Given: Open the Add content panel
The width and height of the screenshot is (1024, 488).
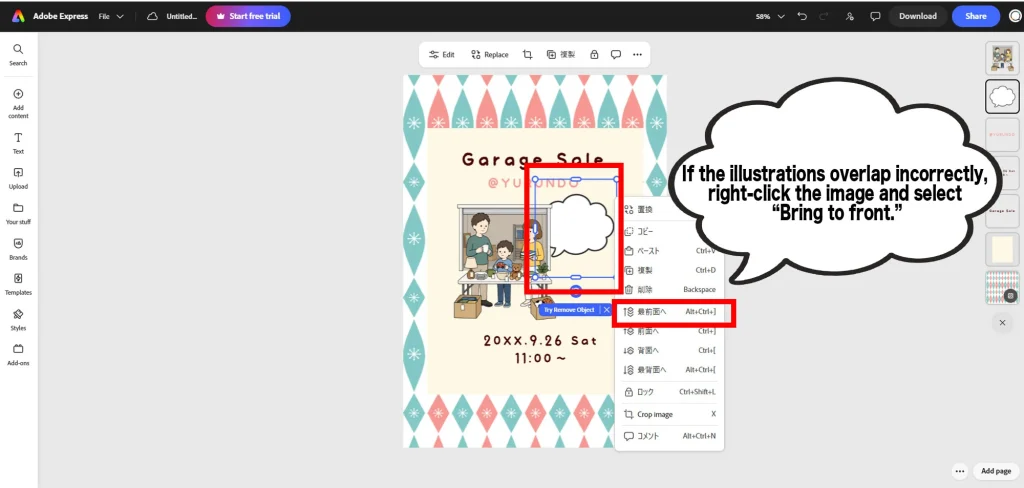Looking at the screenshot, I should click(18, 103).
